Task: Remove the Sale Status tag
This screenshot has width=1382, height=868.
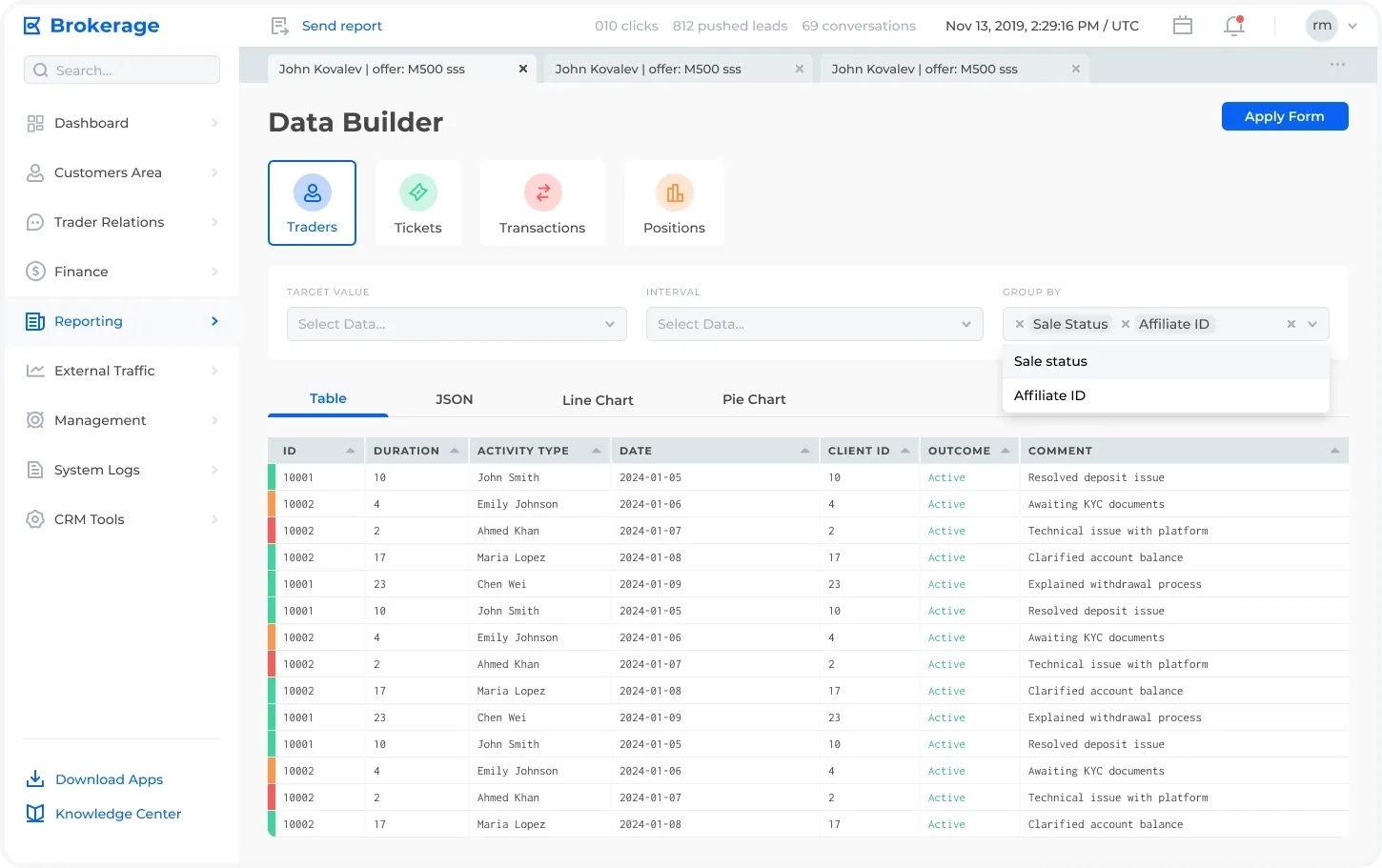Action: pos(1020,324)
